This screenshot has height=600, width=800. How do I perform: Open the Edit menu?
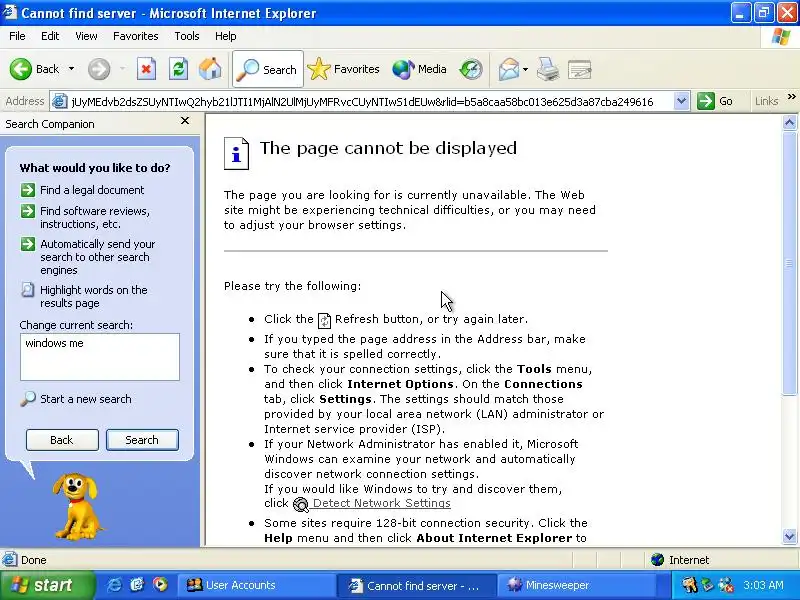(x=50, y=36)
